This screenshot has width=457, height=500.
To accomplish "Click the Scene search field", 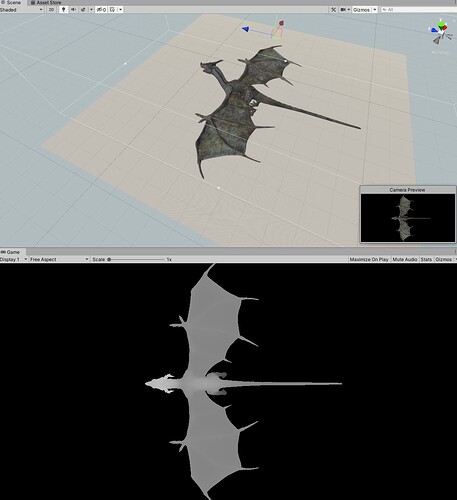I will coord(419,10).
